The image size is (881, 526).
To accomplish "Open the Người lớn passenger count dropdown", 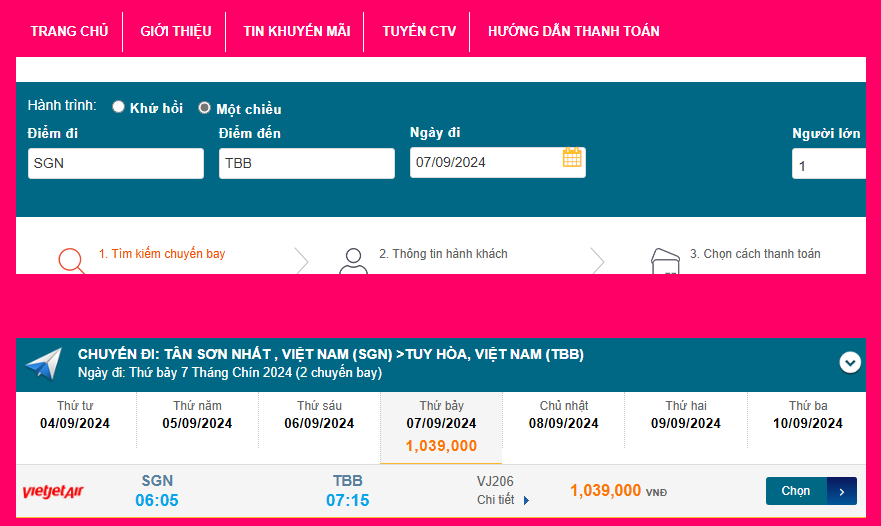I will point(828,164).
